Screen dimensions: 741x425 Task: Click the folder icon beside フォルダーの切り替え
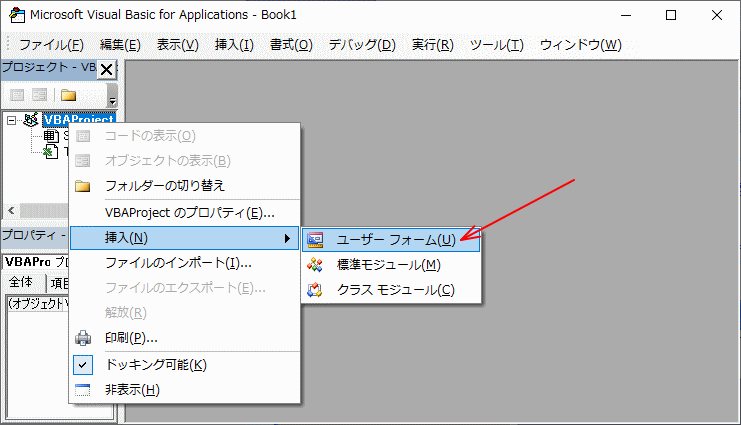tap(83, 186)
